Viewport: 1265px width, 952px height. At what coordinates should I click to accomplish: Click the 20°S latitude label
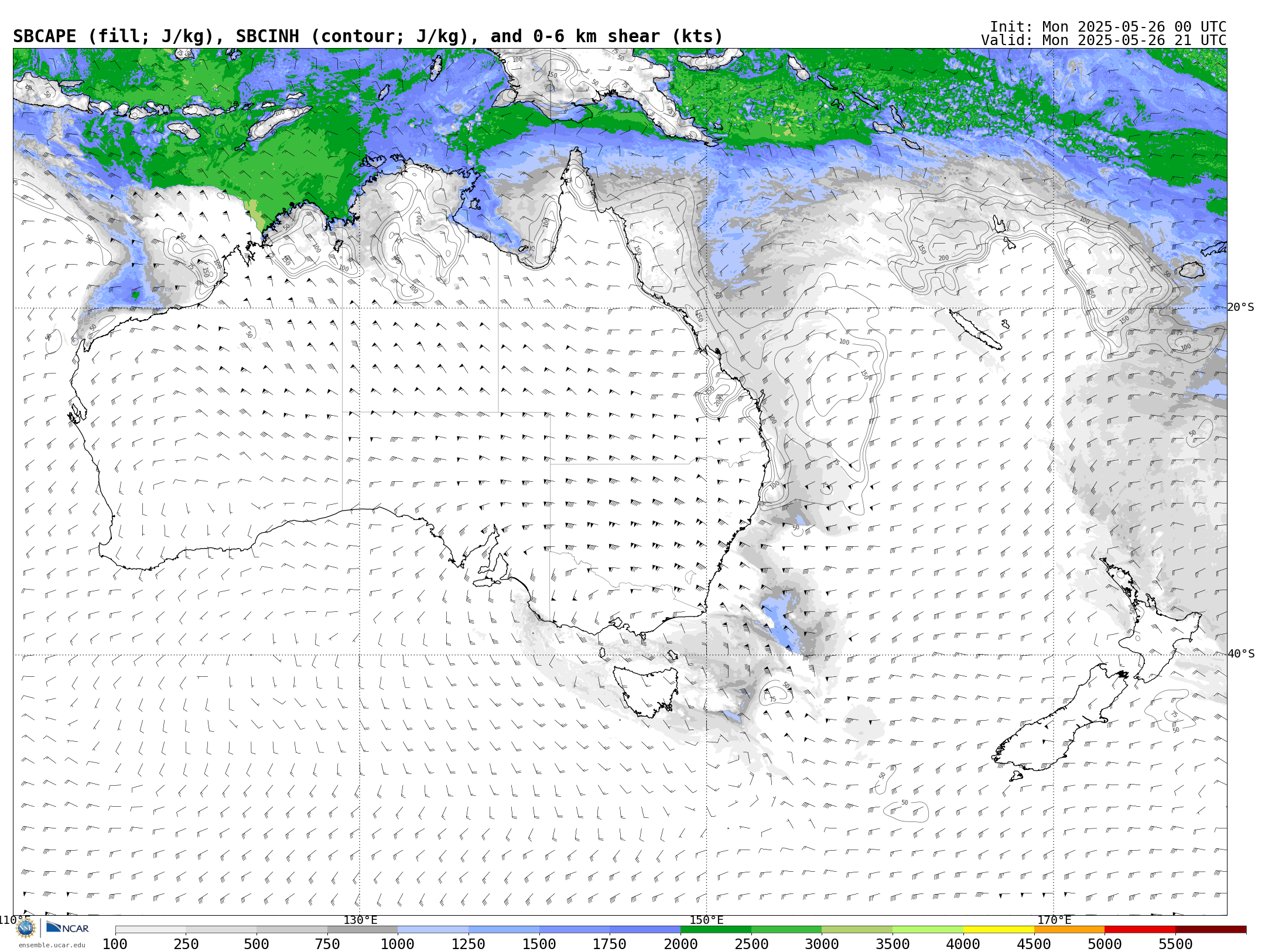click(1241, 307)
